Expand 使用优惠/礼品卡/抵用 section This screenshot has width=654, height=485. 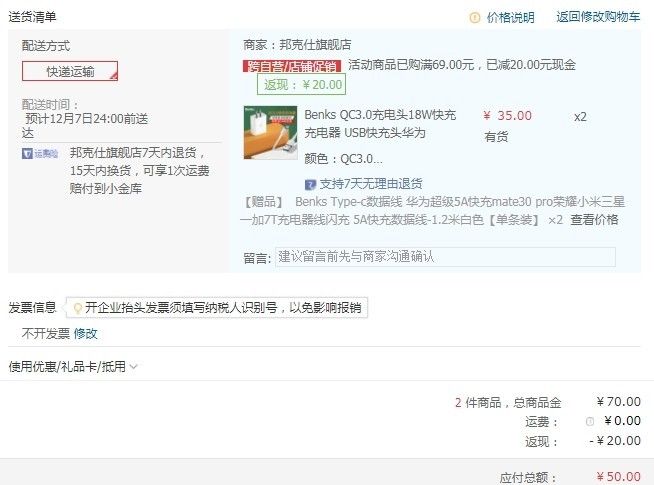(73, 367)
